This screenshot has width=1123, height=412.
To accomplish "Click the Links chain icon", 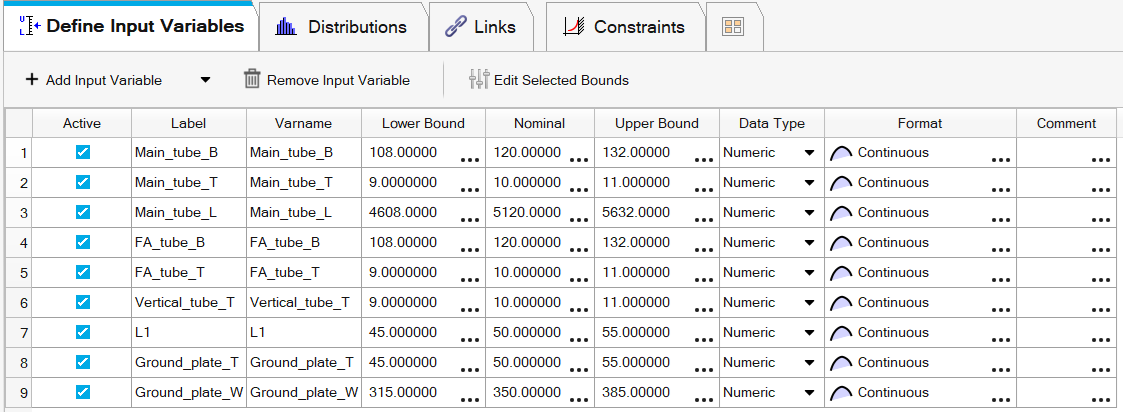I will click(455, 27).
